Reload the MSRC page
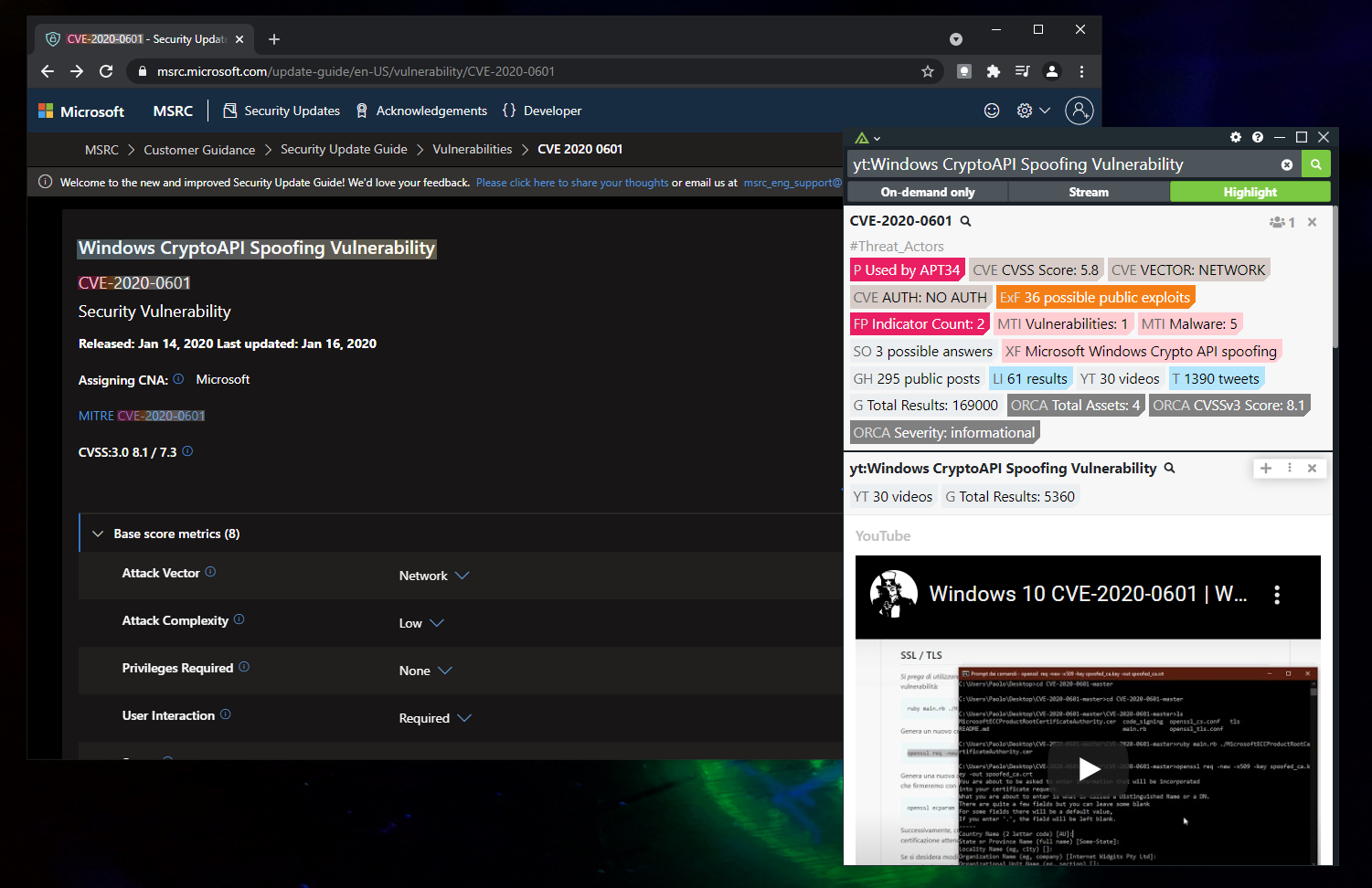Image resolution: width=1372 pixels, height=888 pixels. pyautogui.click(x=106, y=71)
